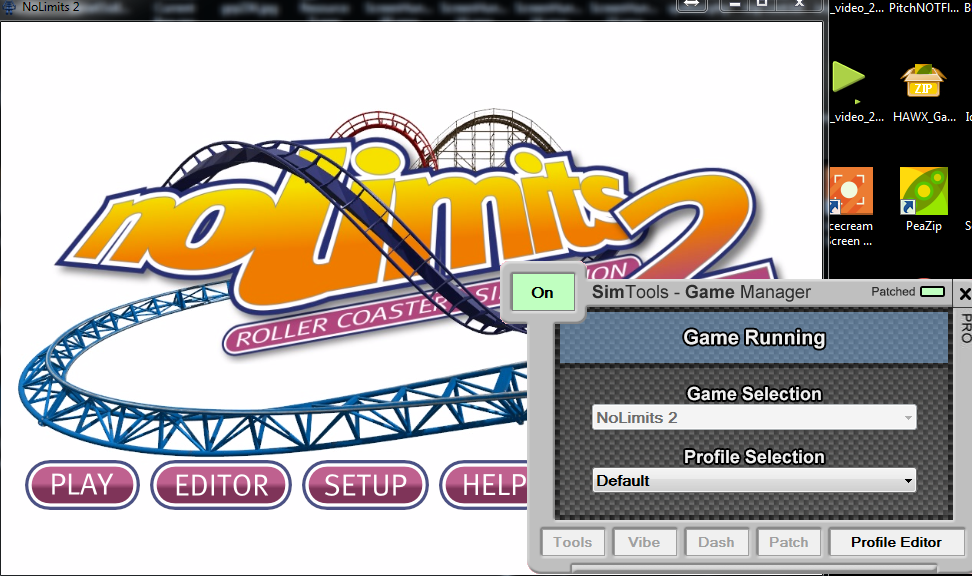
Task: Open the Icecream Screen desktop shortcut
Action: tap(851, 207)
